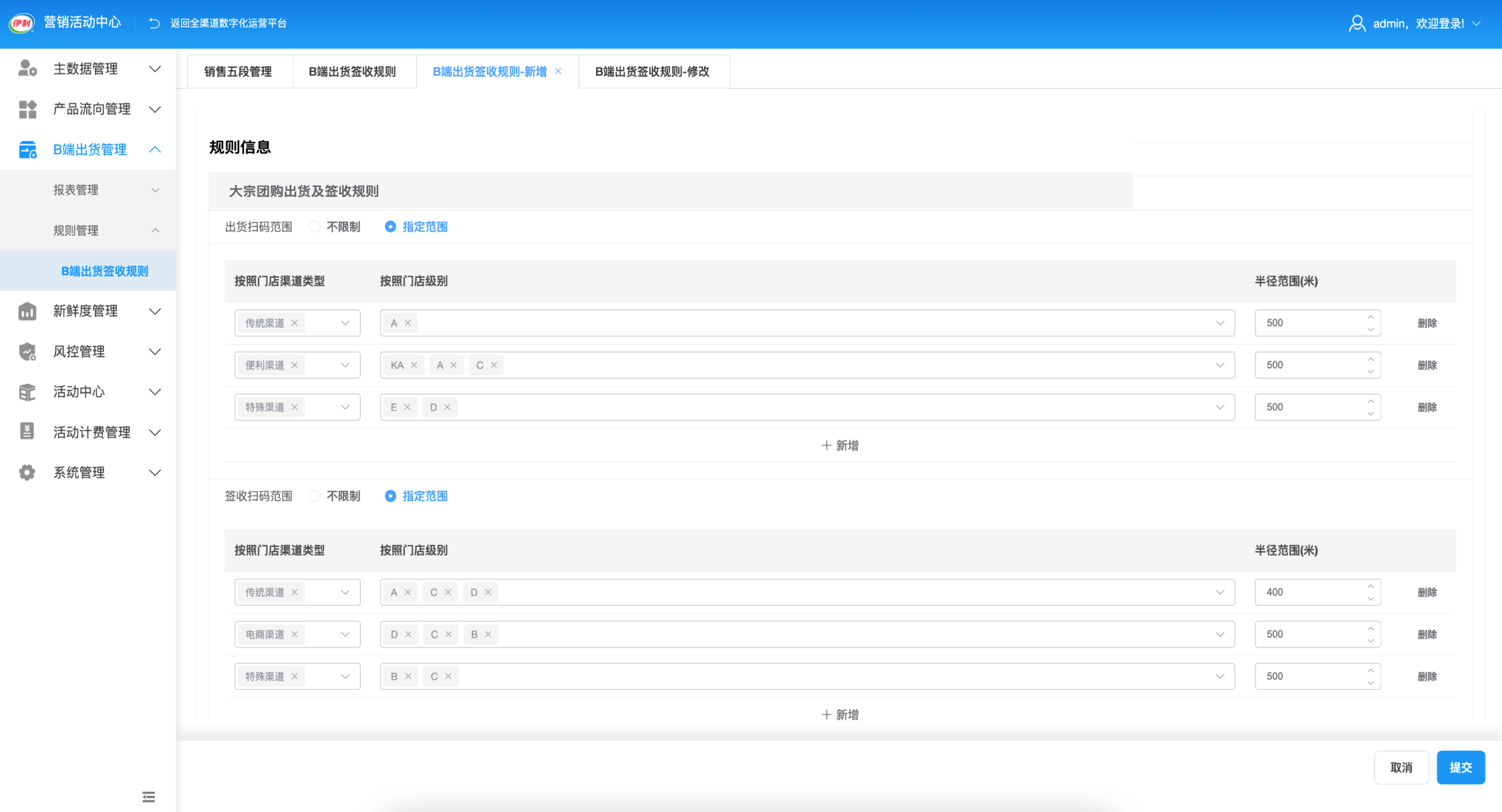Decrease radius in shipping 便利渠道 row stepper
Screen dimensions: 1502x812
1370,371
